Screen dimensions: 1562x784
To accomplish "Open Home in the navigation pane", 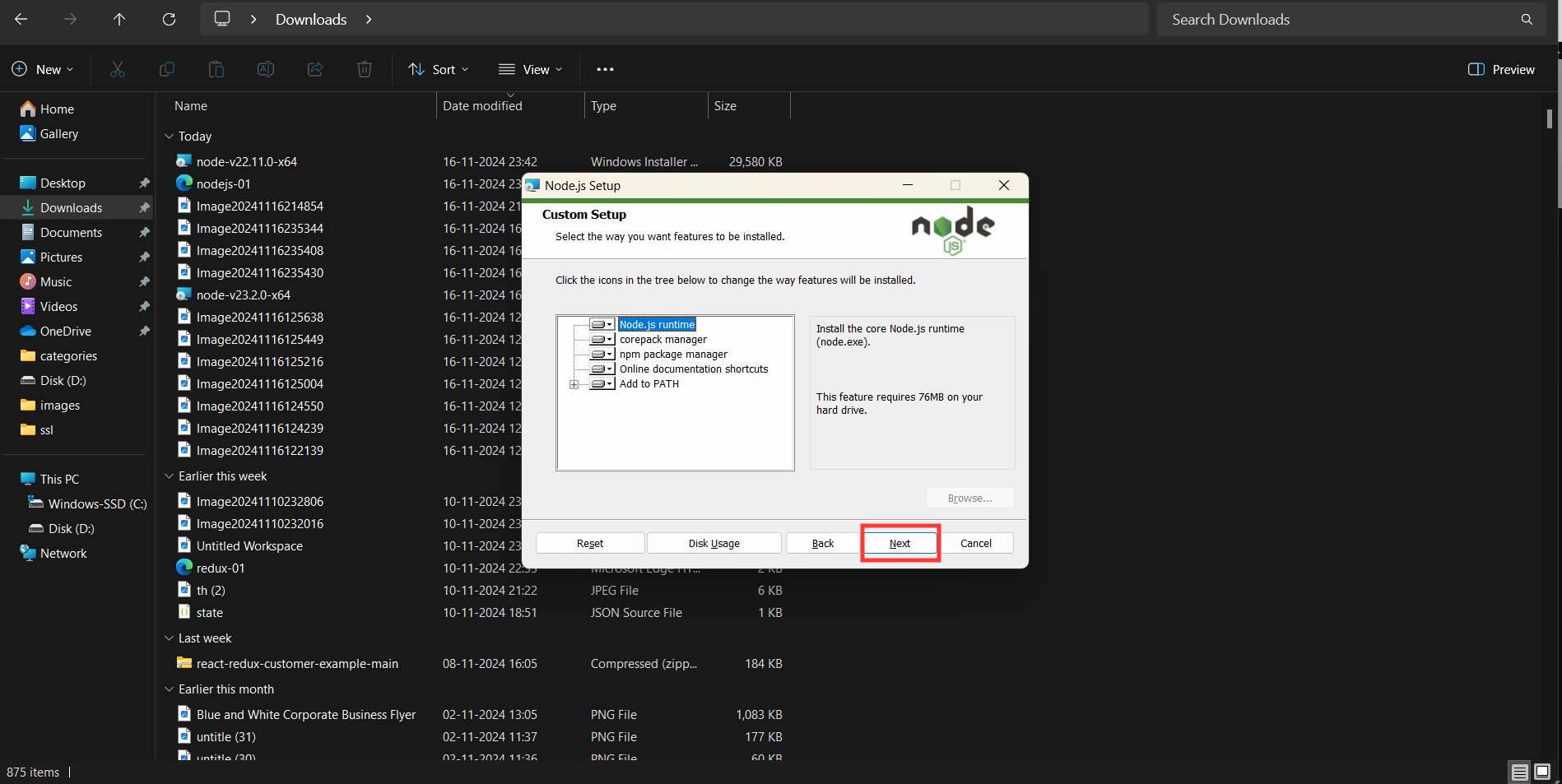I will [57, 109].
